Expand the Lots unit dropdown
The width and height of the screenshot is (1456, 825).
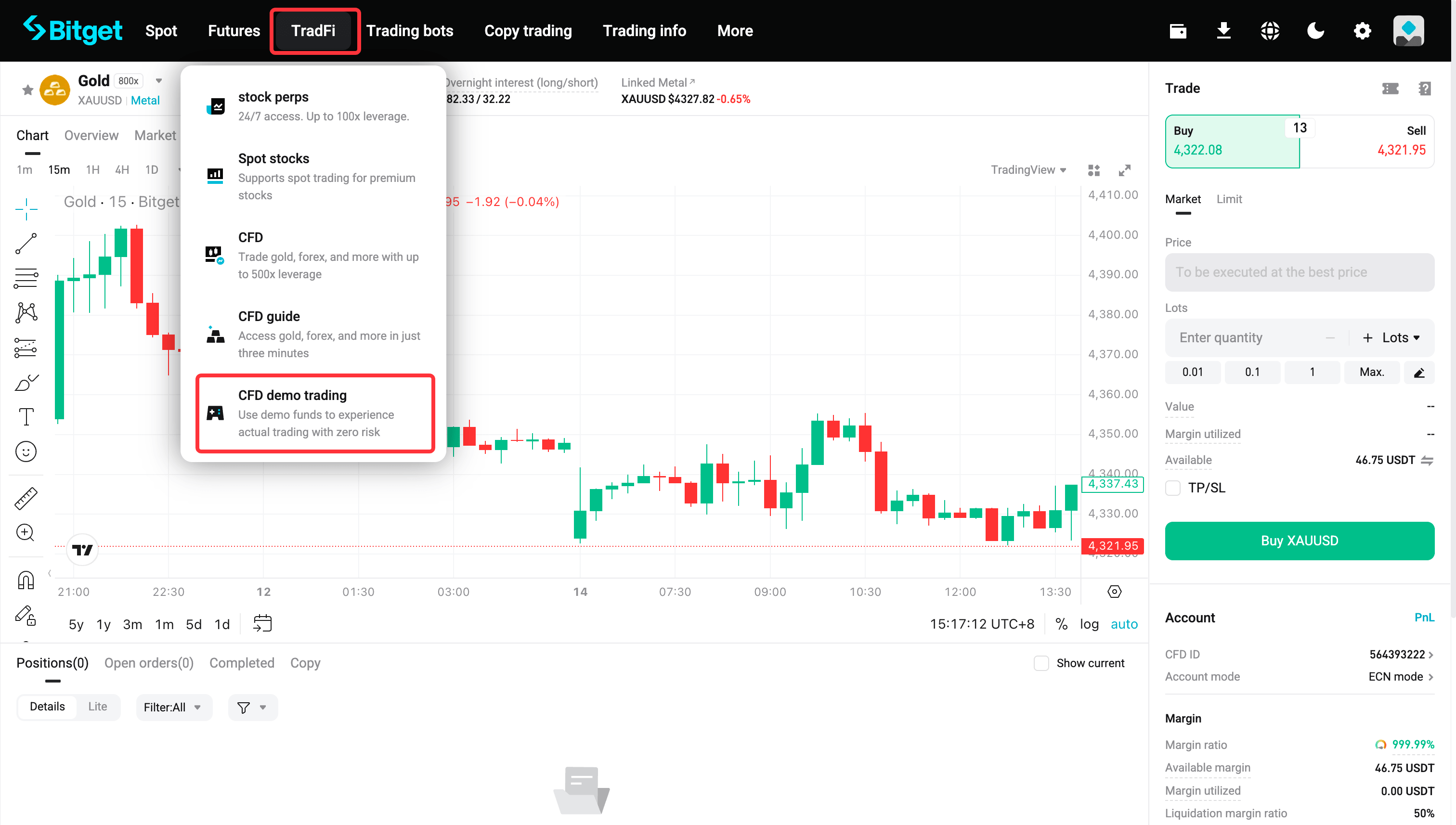click(1401, 338)
